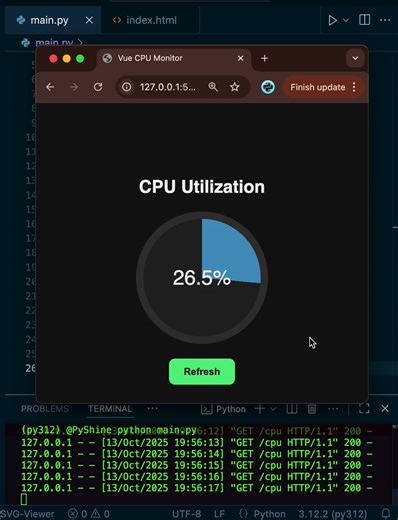Go forward in the browser

(x=74, y=87)
